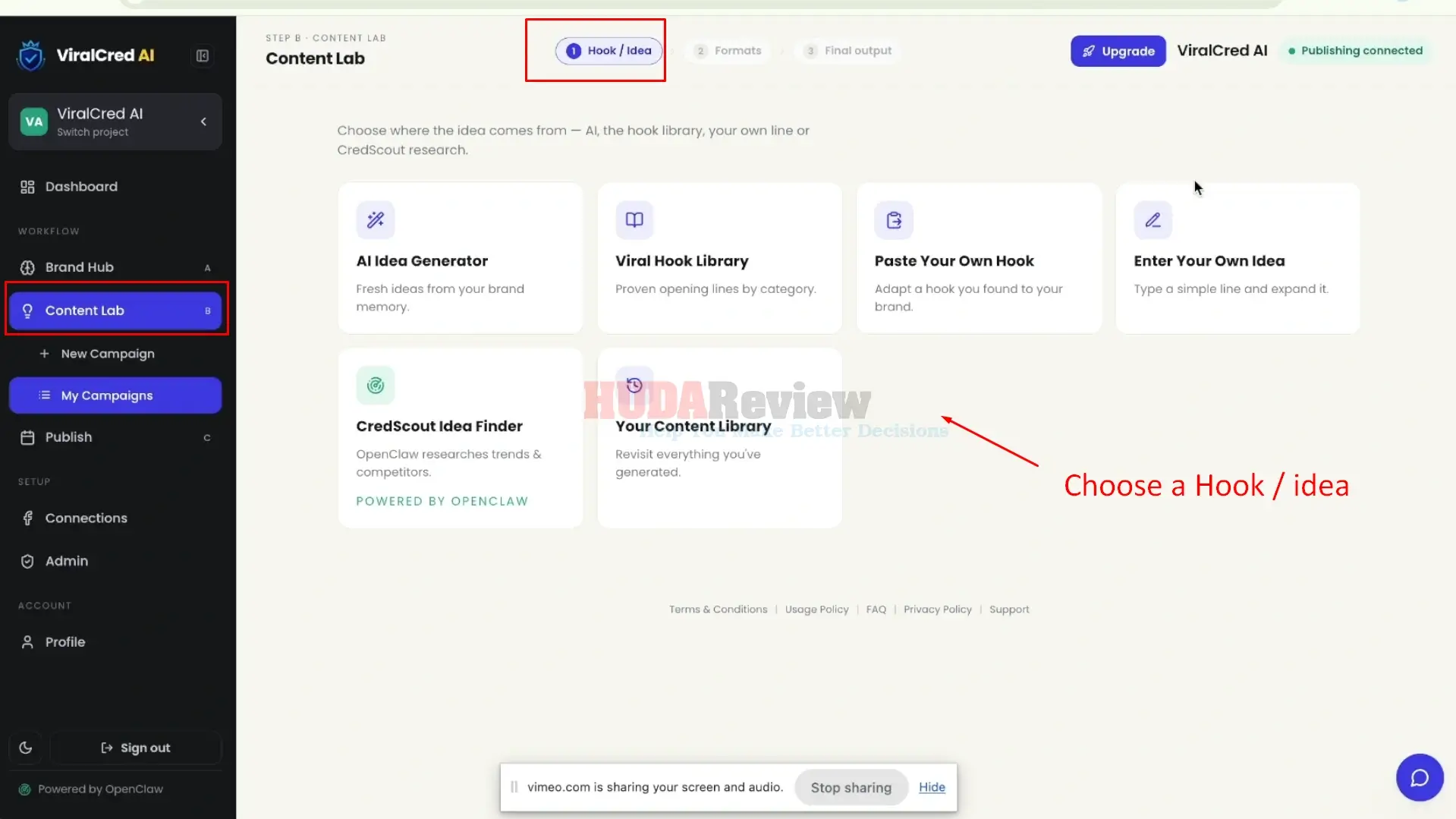Choose the Enter Your Own Idea card
The height and width of the screenshot is (819, 1456).
(x=1237, y=258)
